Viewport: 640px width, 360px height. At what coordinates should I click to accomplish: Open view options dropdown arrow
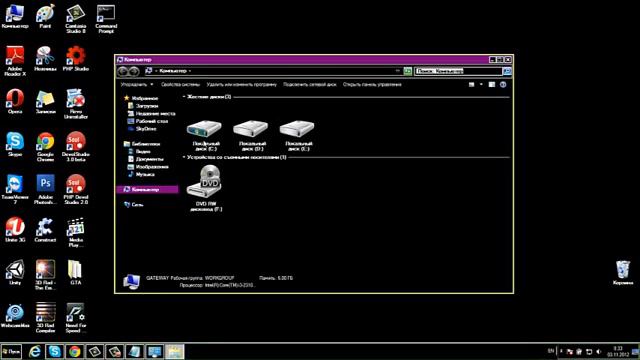481,84
